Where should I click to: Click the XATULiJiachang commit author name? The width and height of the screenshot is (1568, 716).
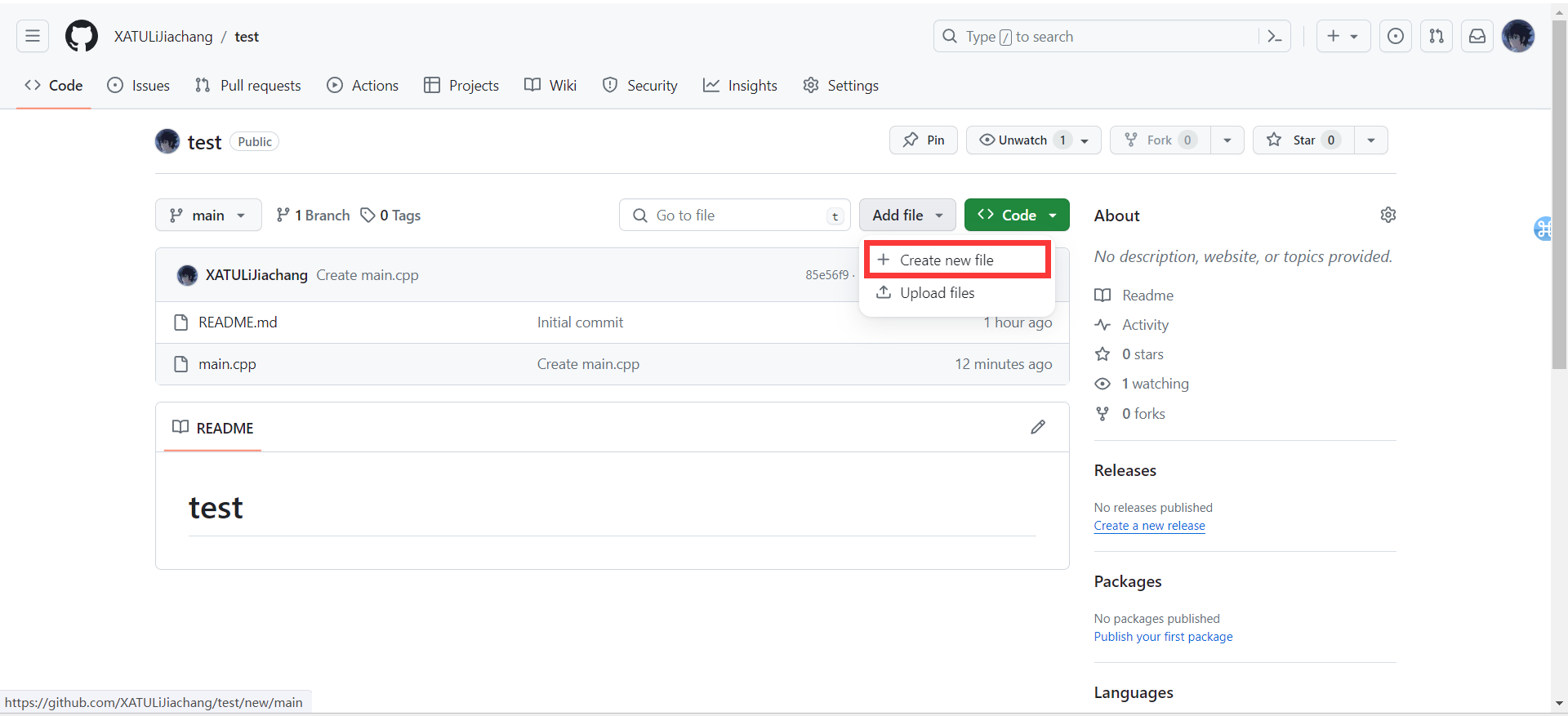pyautogui.click(x=256, y=275)
